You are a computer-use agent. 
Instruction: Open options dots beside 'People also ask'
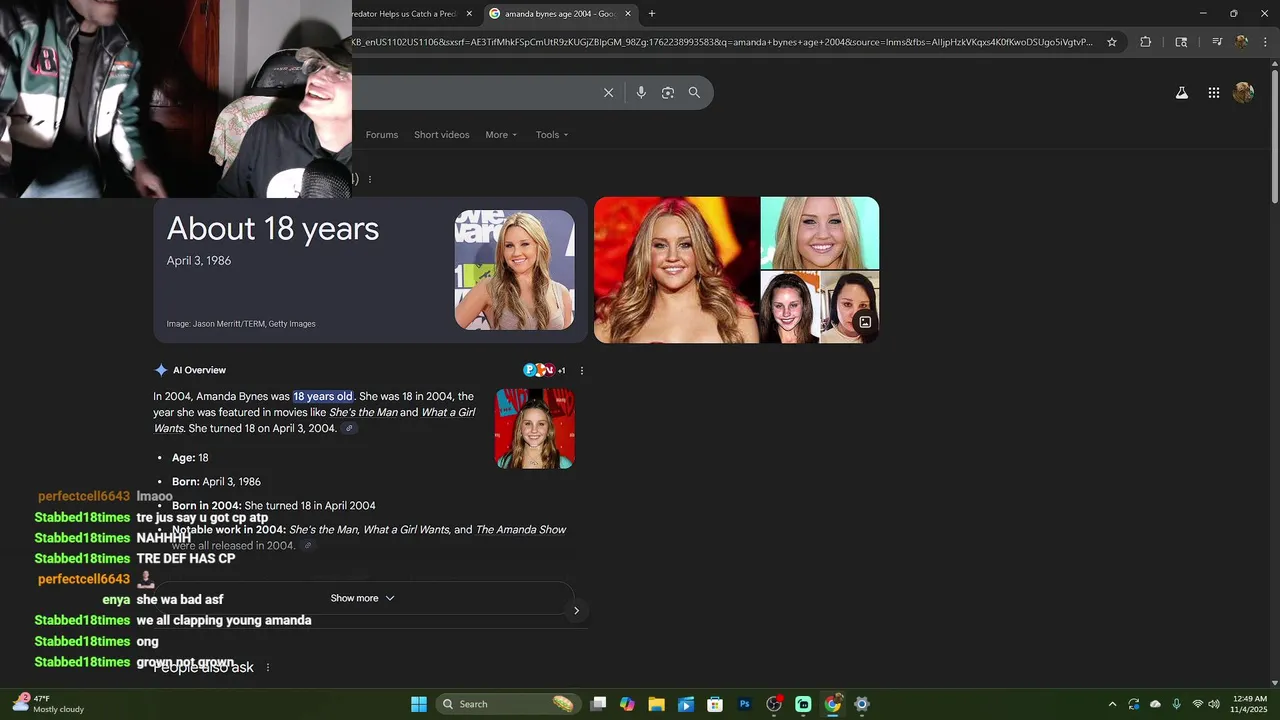coord(267,667)
